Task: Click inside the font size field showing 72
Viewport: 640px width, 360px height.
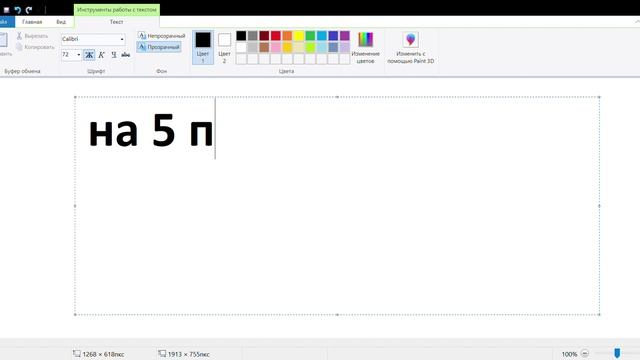Action: point(68,55)
